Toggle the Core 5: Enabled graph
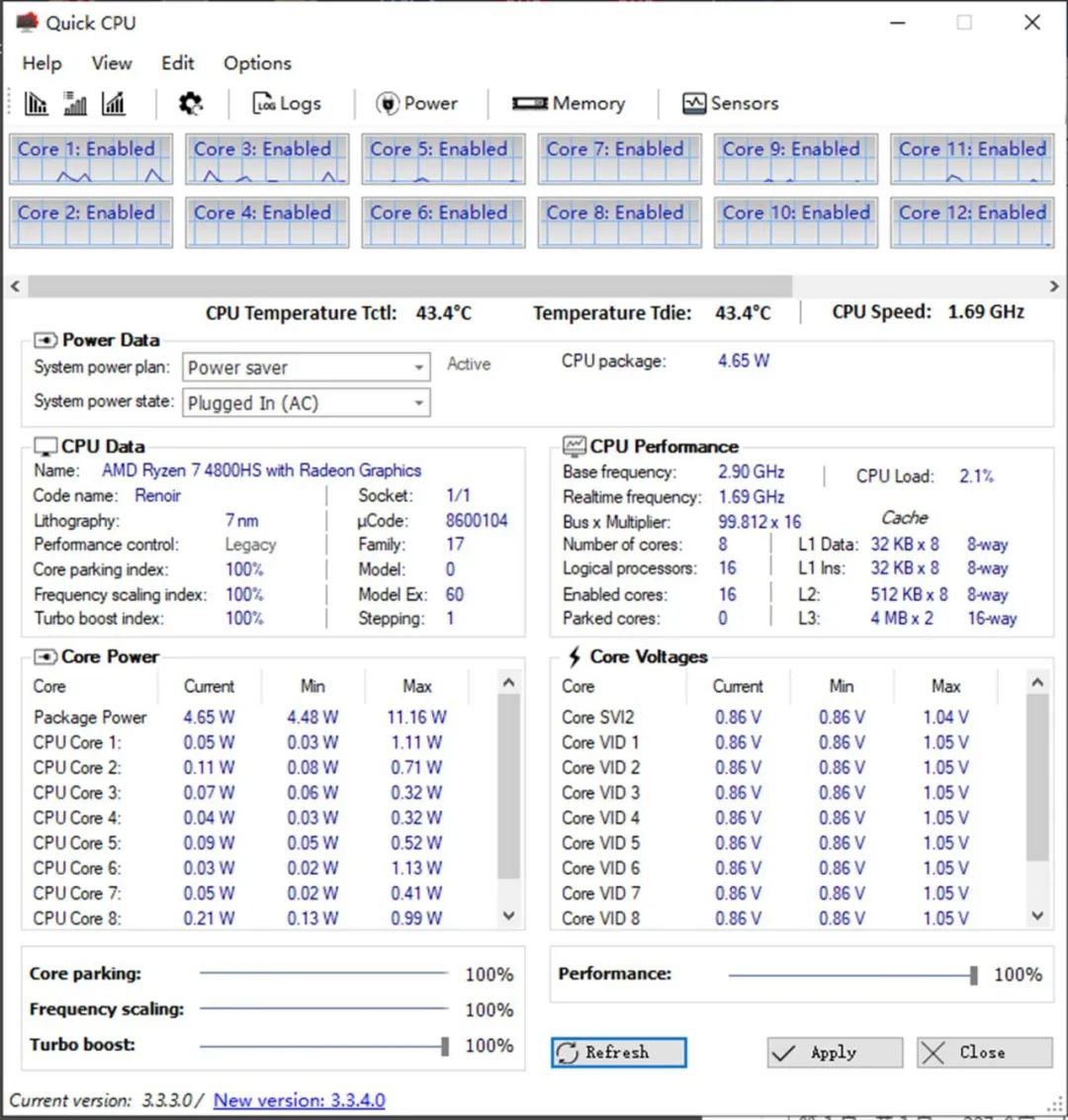The height and width of the screenshot is (1120, 1068). (443, 158)
